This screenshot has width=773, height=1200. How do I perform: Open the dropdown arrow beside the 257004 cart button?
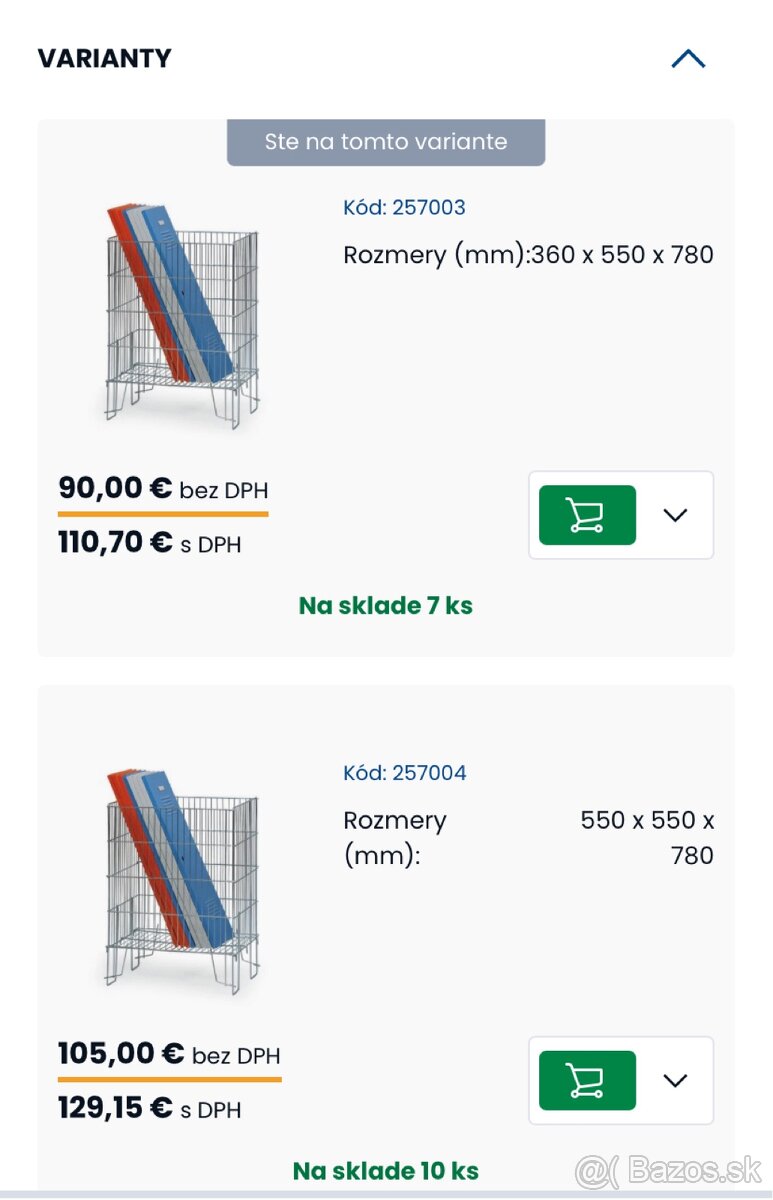[676, 1080]
